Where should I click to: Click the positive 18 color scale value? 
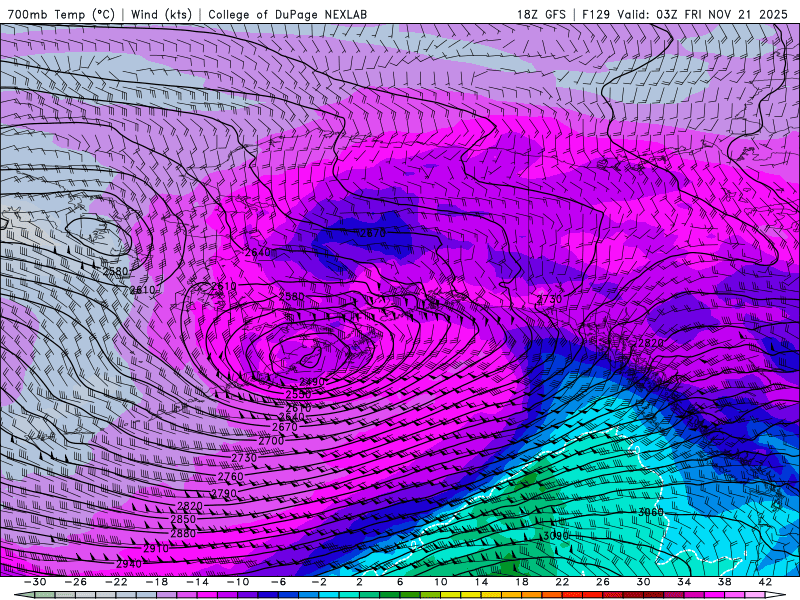pyautogui.click(x=521, y=582)
